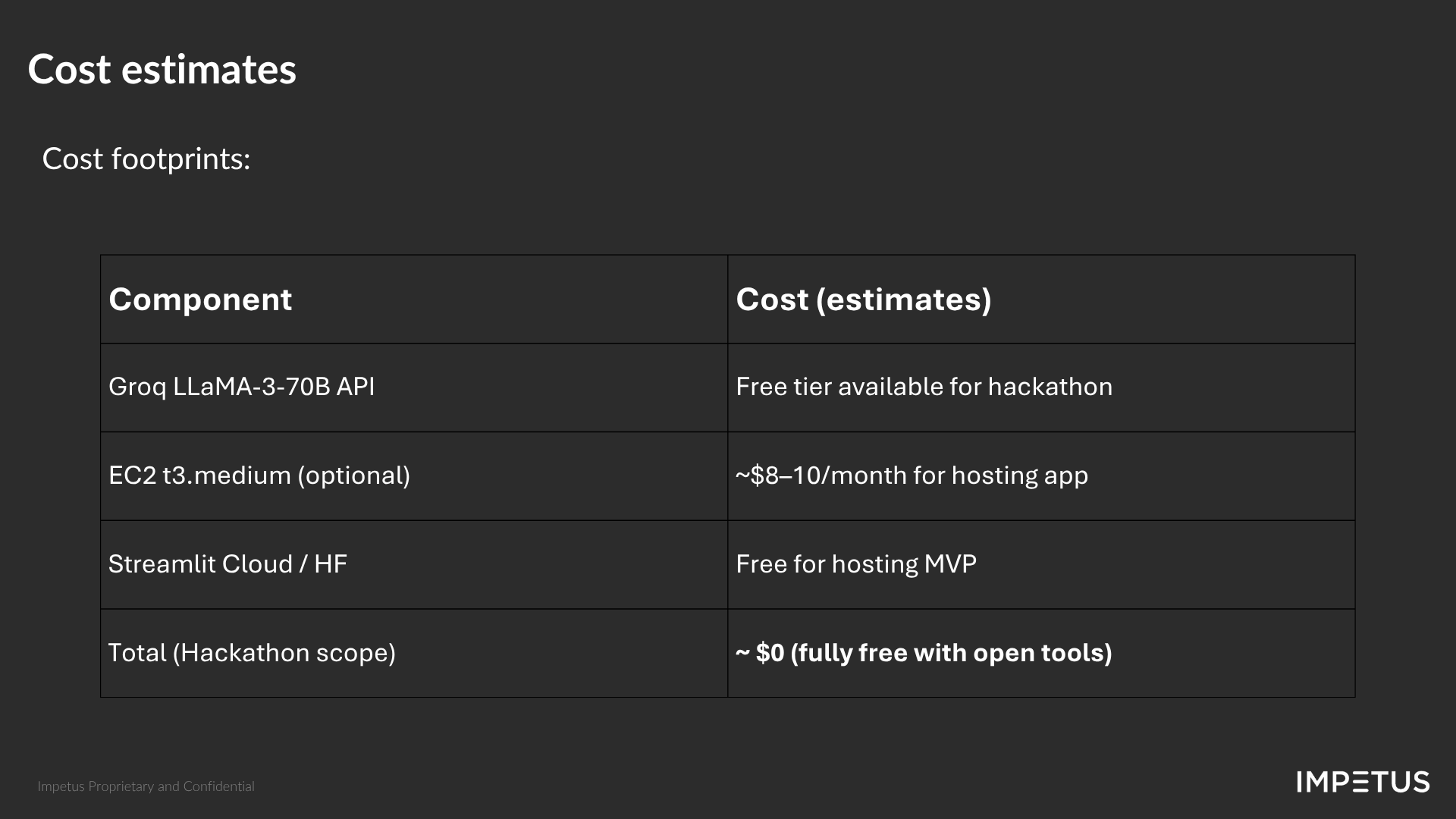
Task: Select the "Cost (estimates)" header cell
Action: (863, 300)
